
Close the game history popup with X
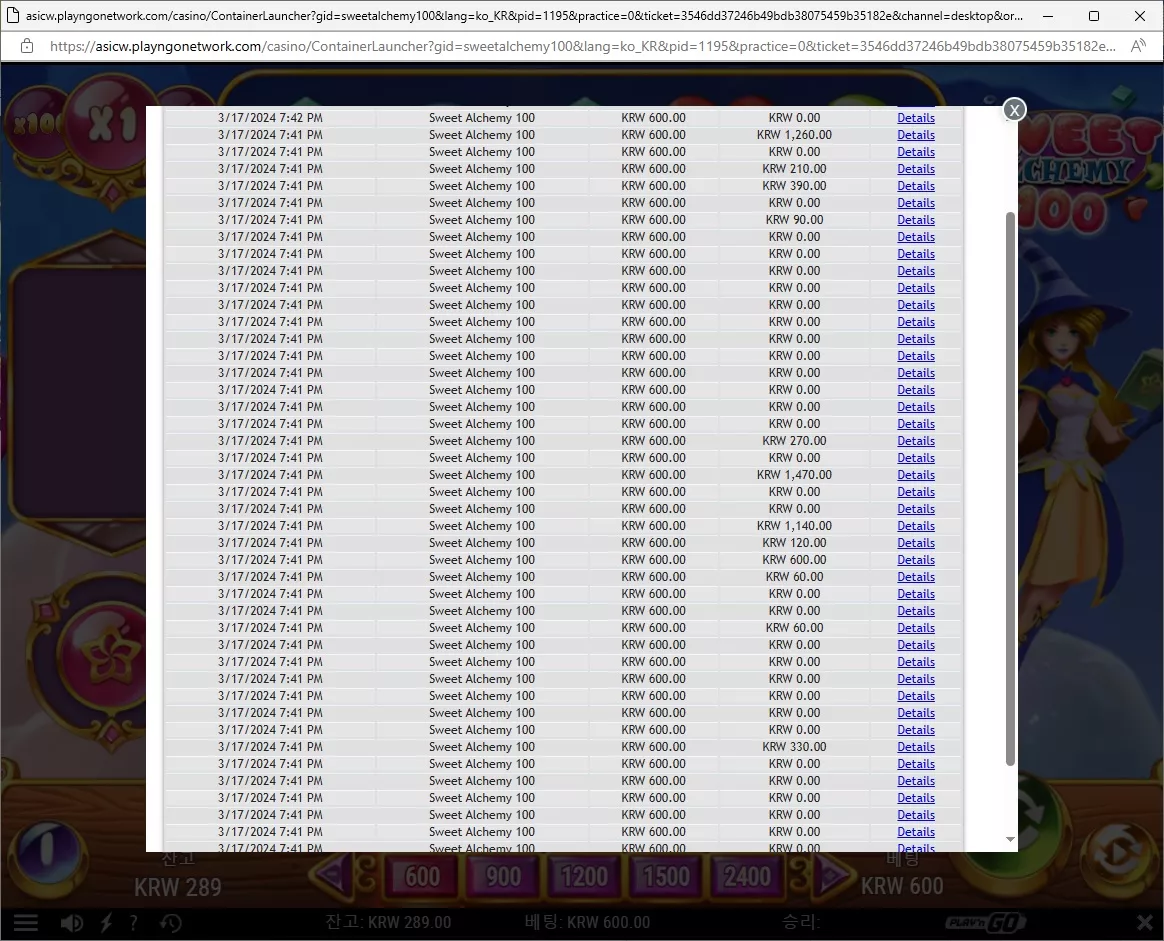pyautogui.click(x=1014, y=110)
